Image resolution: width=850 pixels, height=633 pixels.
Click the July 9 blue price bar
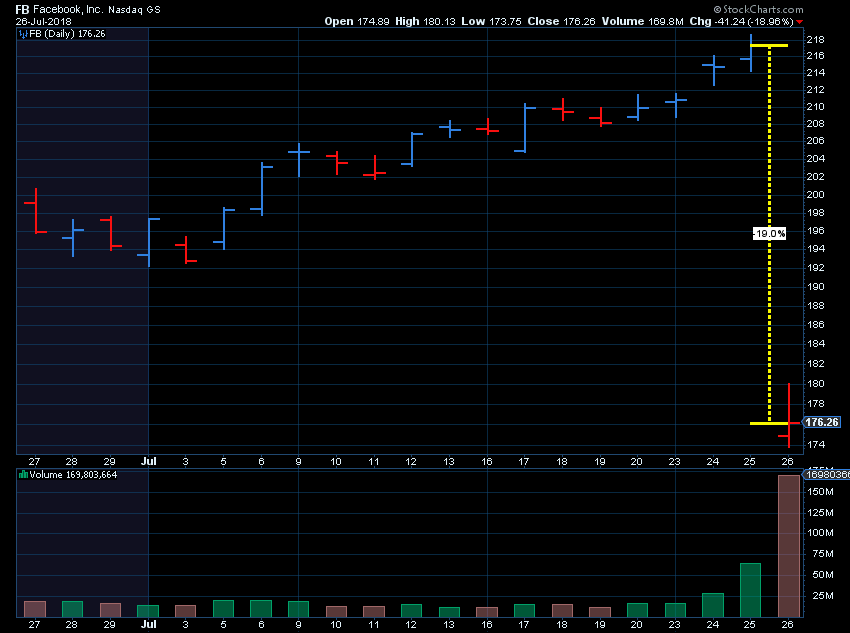pyautogui.click(x=299, y=160)
